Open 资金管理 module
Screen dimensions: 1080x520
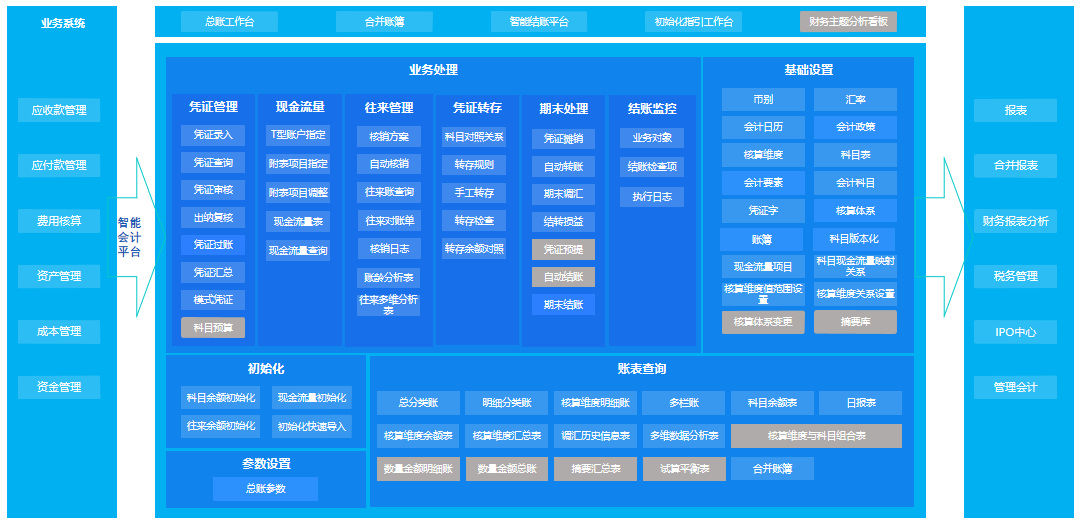click(59, 386)
